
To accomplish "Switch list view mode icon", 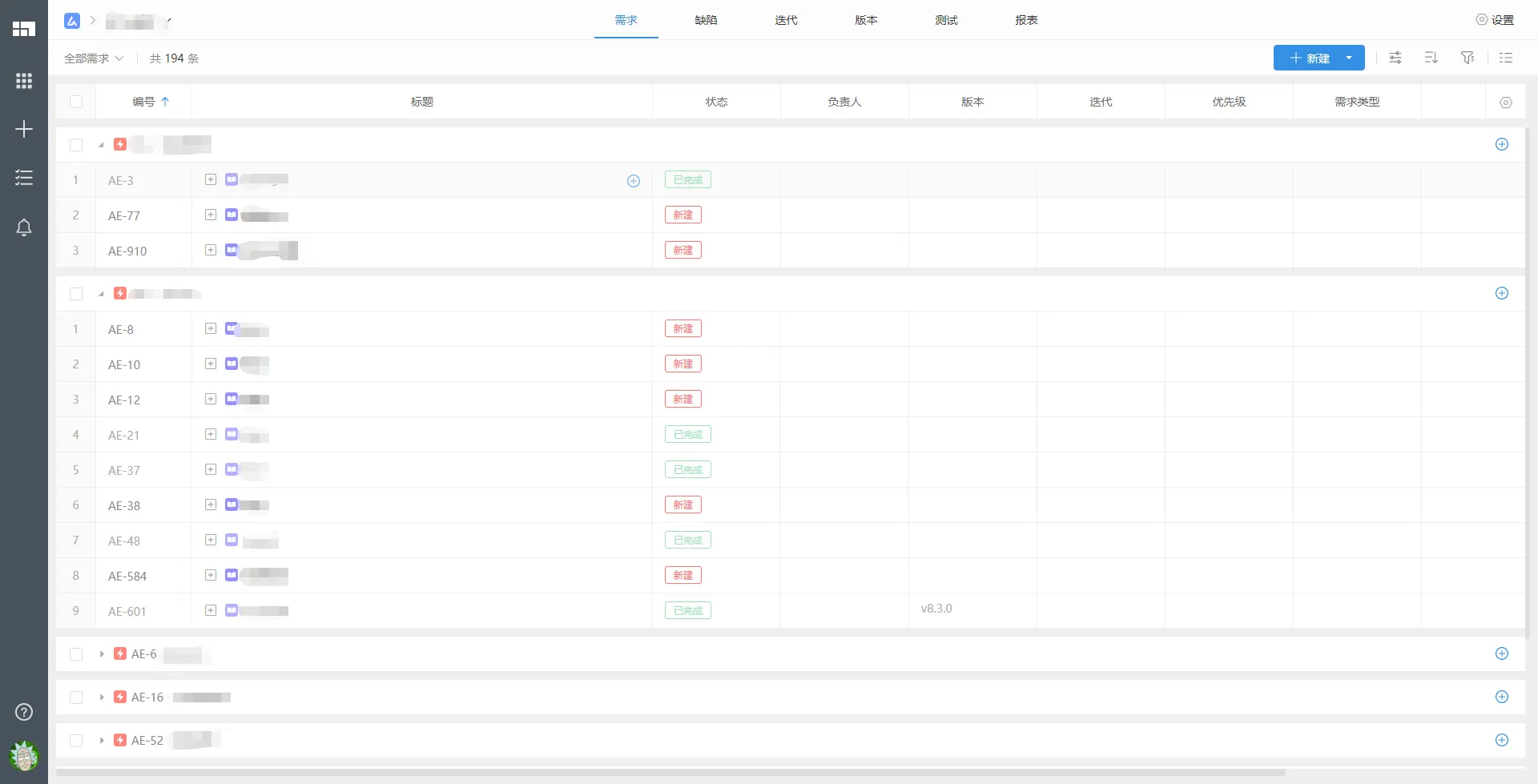I will (1506, 58).
